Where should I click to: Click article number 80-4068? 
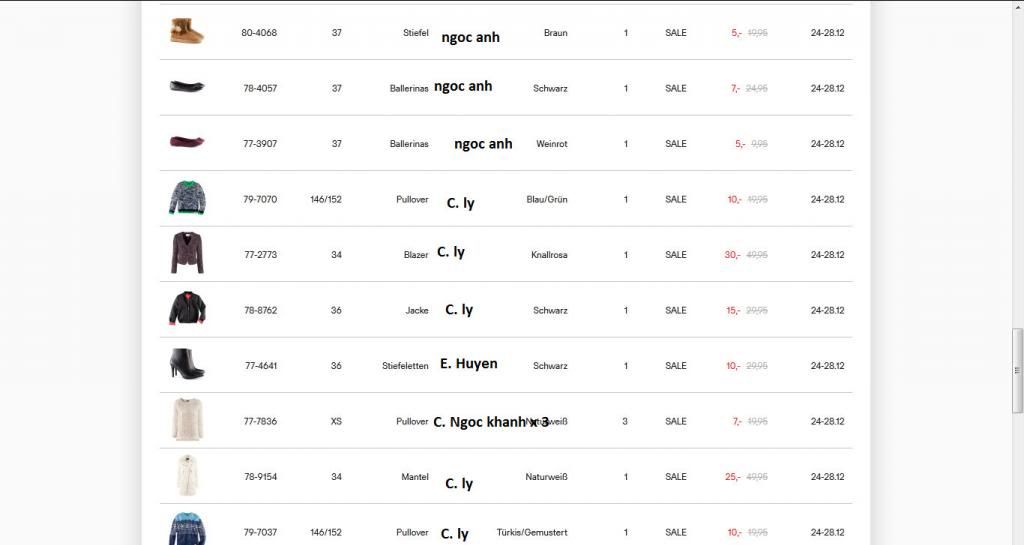pos(259,33)
